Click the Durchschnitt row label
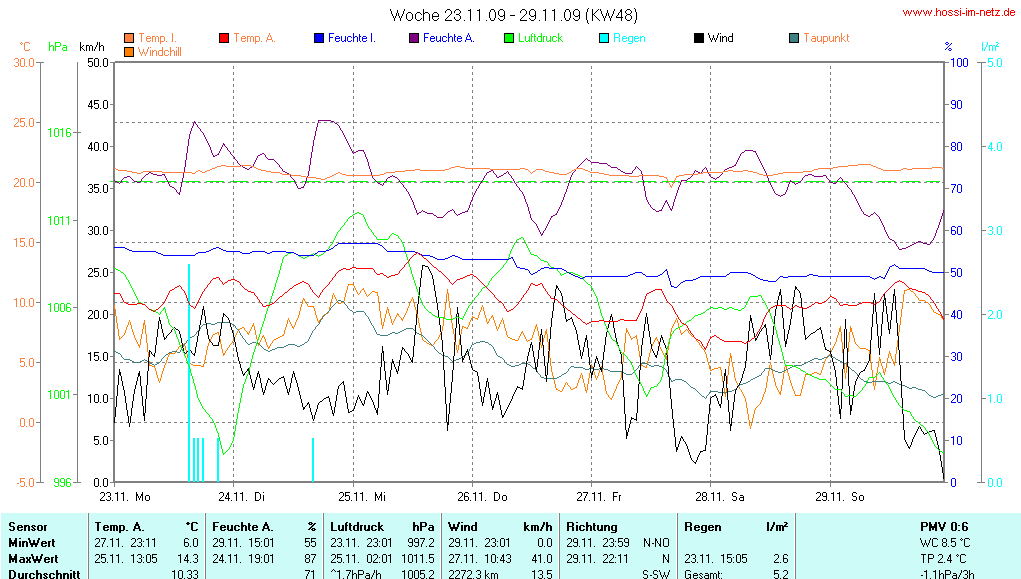Image resolution: width=1021 pixels, height=579 pixels. click(x=45, y=574)
